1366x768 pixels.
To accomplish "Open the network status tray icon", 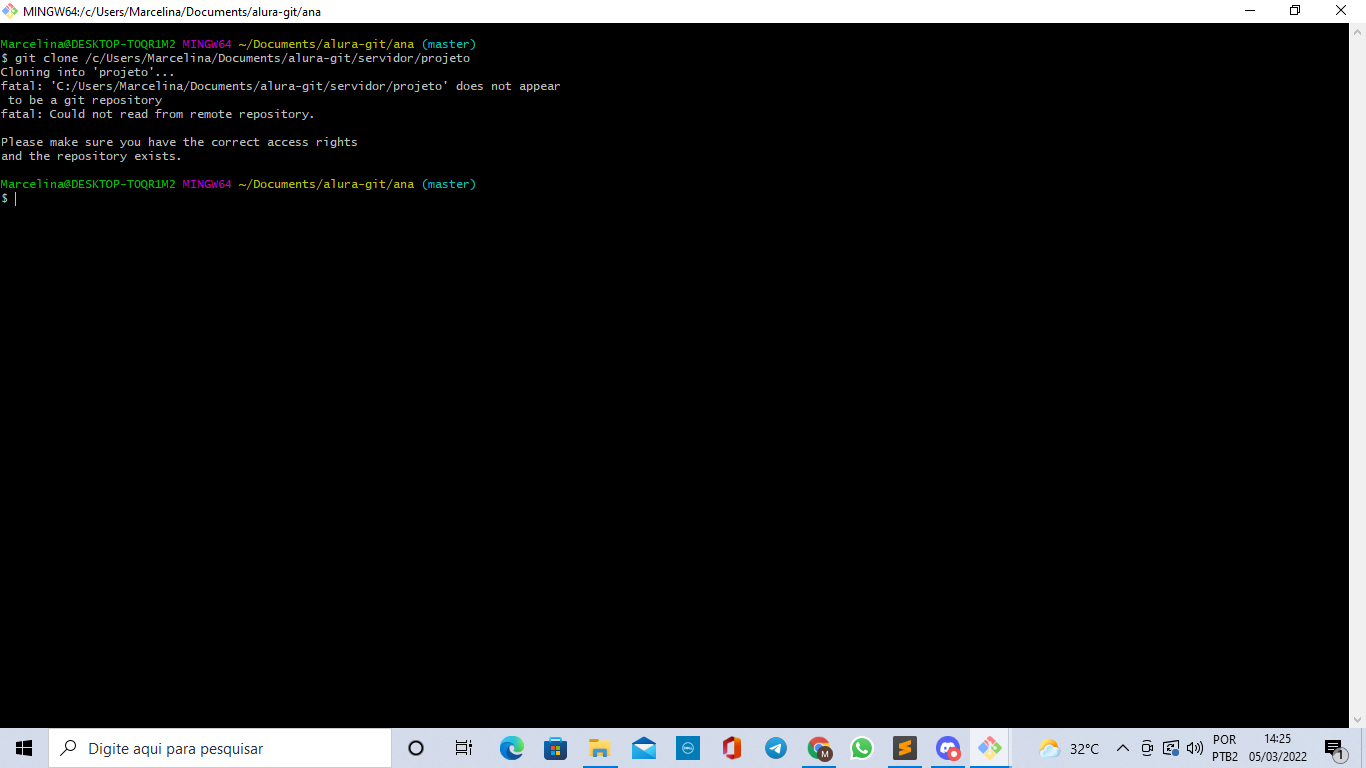I will tap(1171, 748).
